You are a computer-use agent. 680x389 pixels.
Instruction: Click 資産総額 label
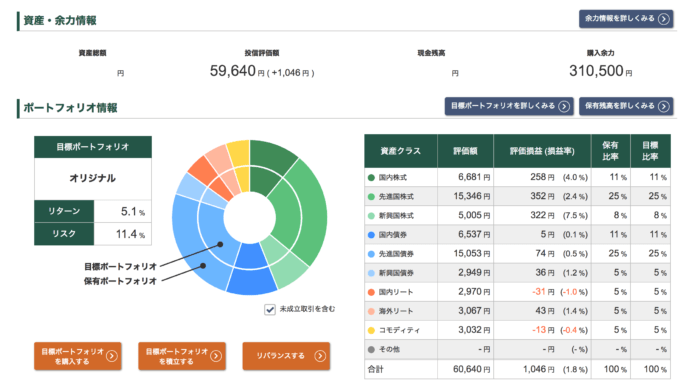(92, 53)
